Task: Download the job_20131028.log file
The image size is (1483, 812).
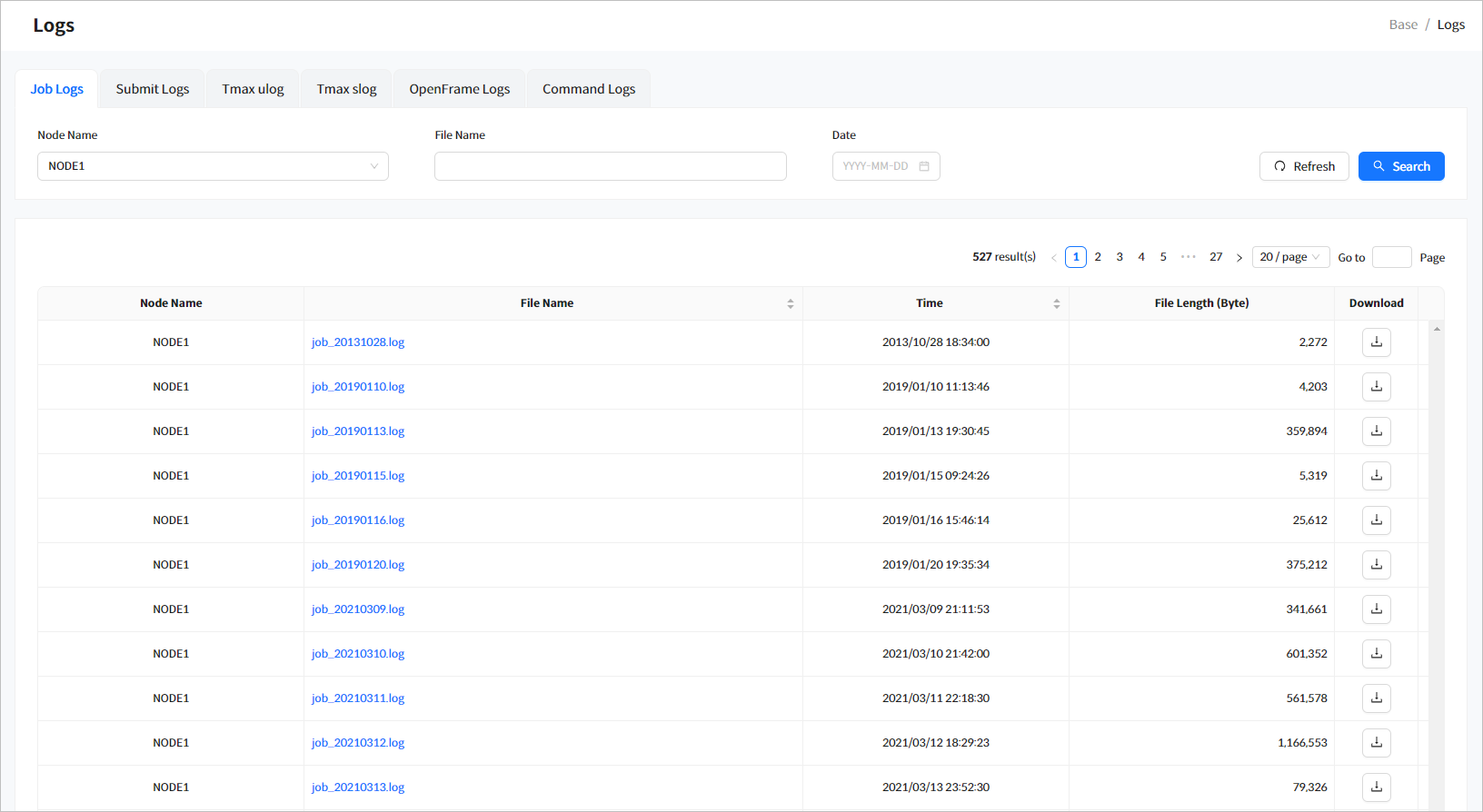Action: pyautogui.click(x=1376, y=342)
